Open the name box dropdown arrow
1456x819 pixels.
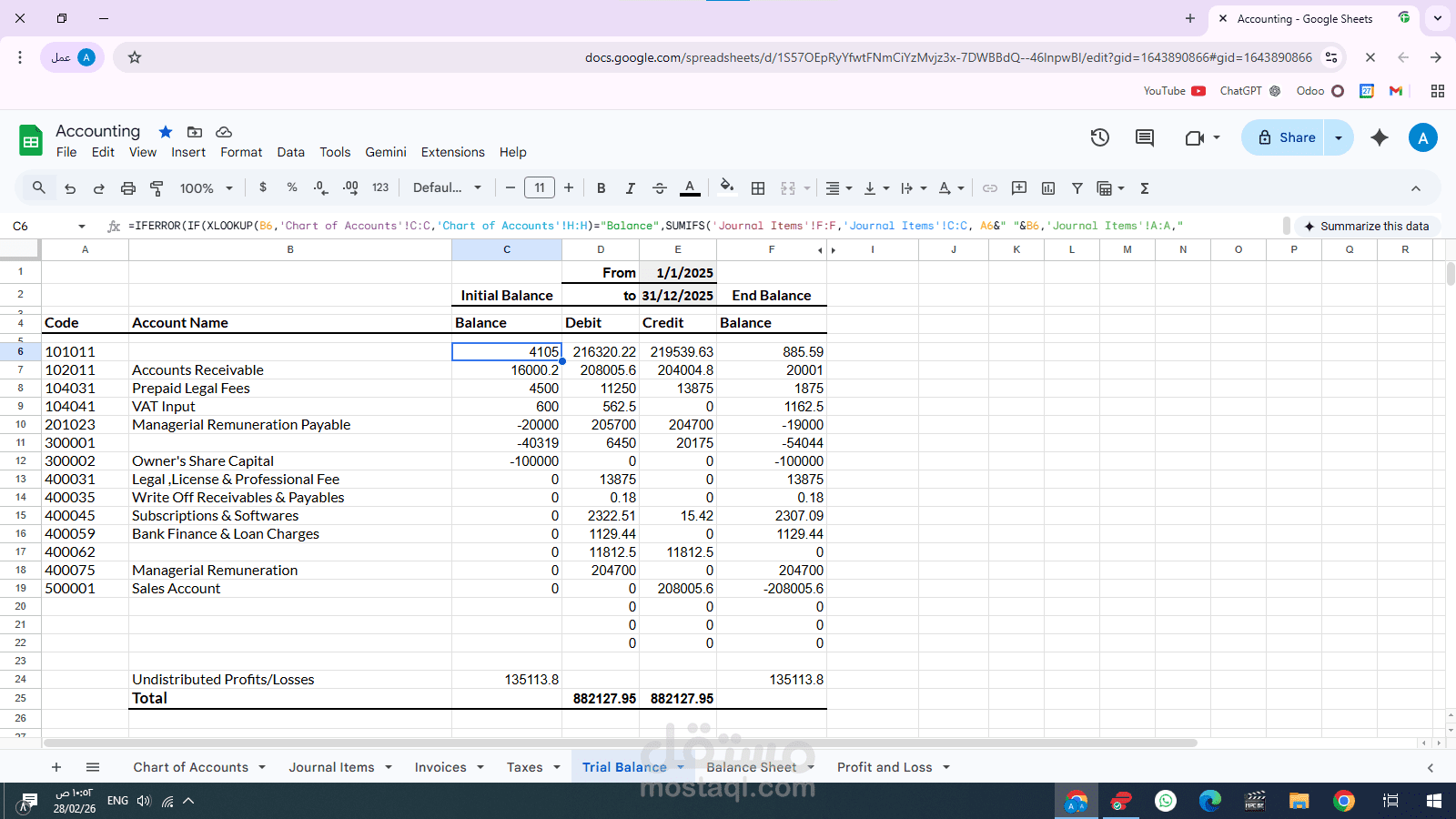[82, 226]
